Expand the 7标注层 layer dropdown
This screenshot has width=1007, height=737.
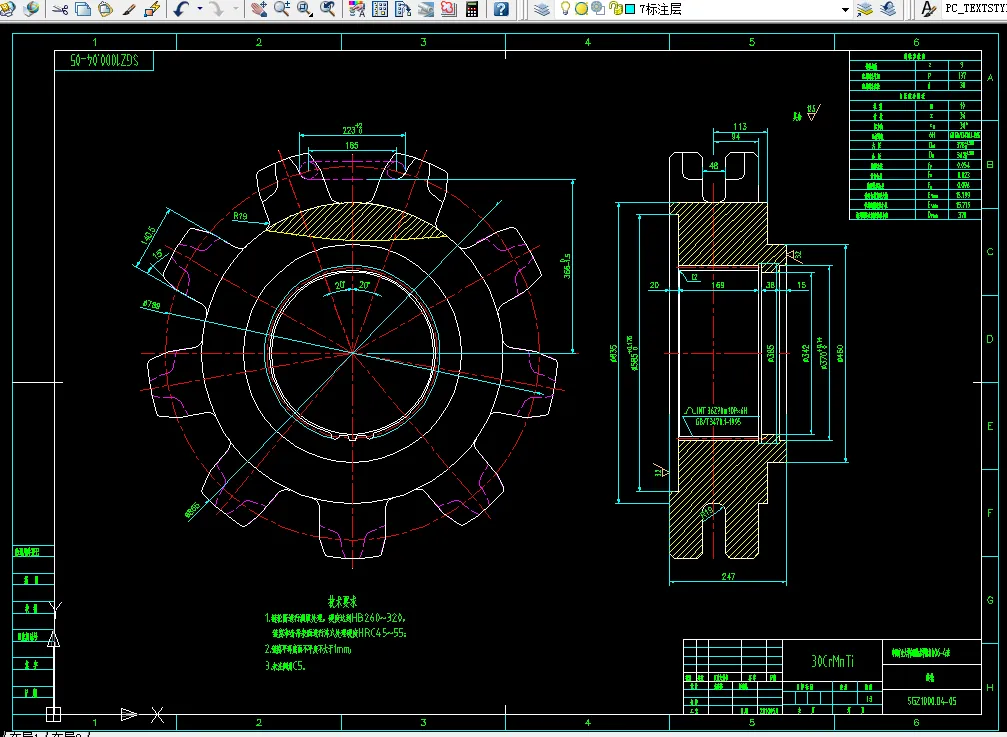coord(845,9)
